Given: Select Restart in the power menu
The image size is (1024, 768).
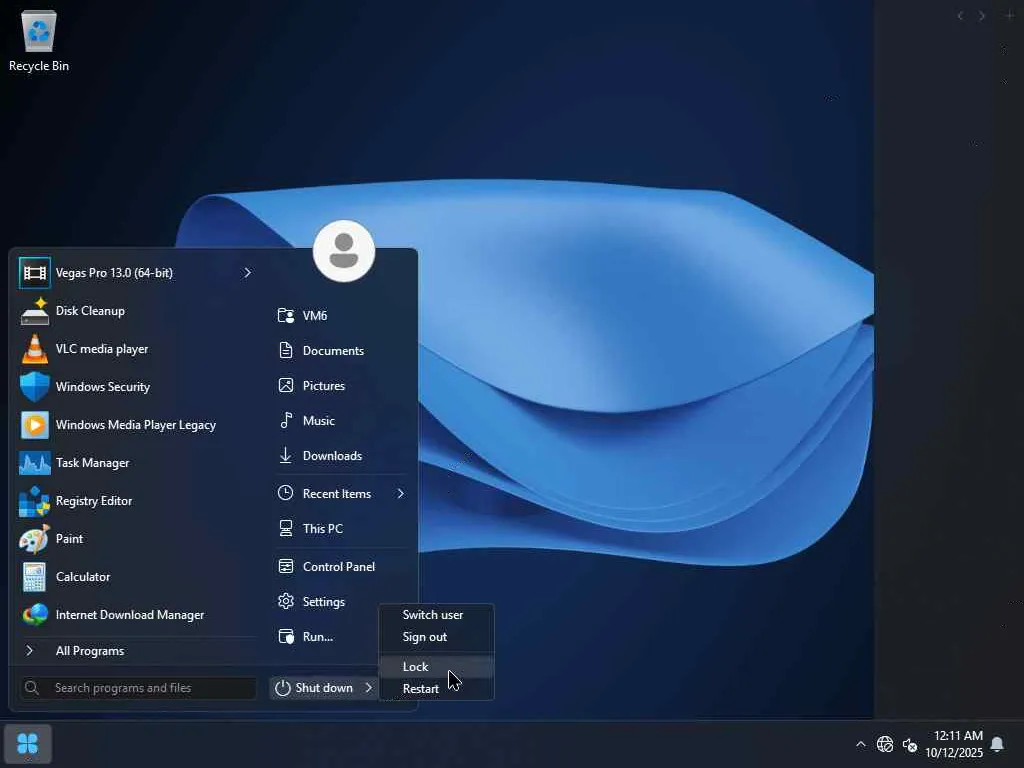Looking at the screenshot, I should [421, 689].
